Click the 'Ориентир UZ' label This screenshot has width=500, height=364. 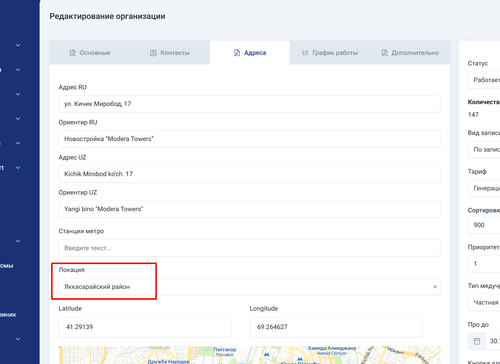pyautogui.click(x=78, y=192)
